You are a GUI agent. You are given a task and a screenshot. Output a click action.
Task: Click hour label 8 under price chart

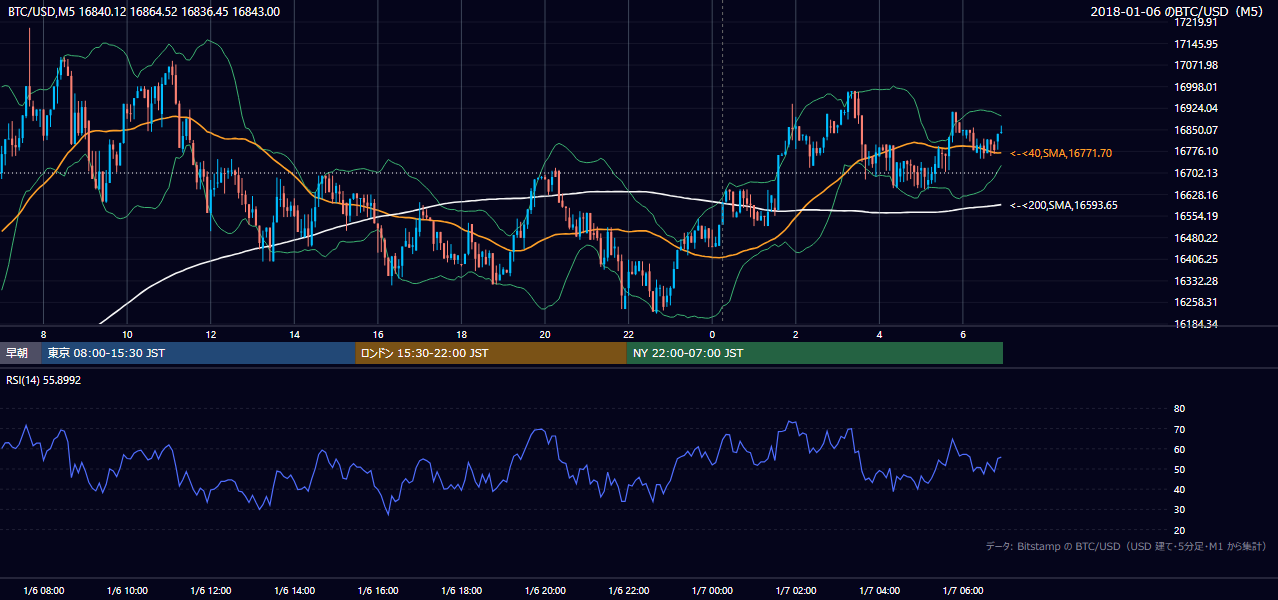[x=43, y=334]
